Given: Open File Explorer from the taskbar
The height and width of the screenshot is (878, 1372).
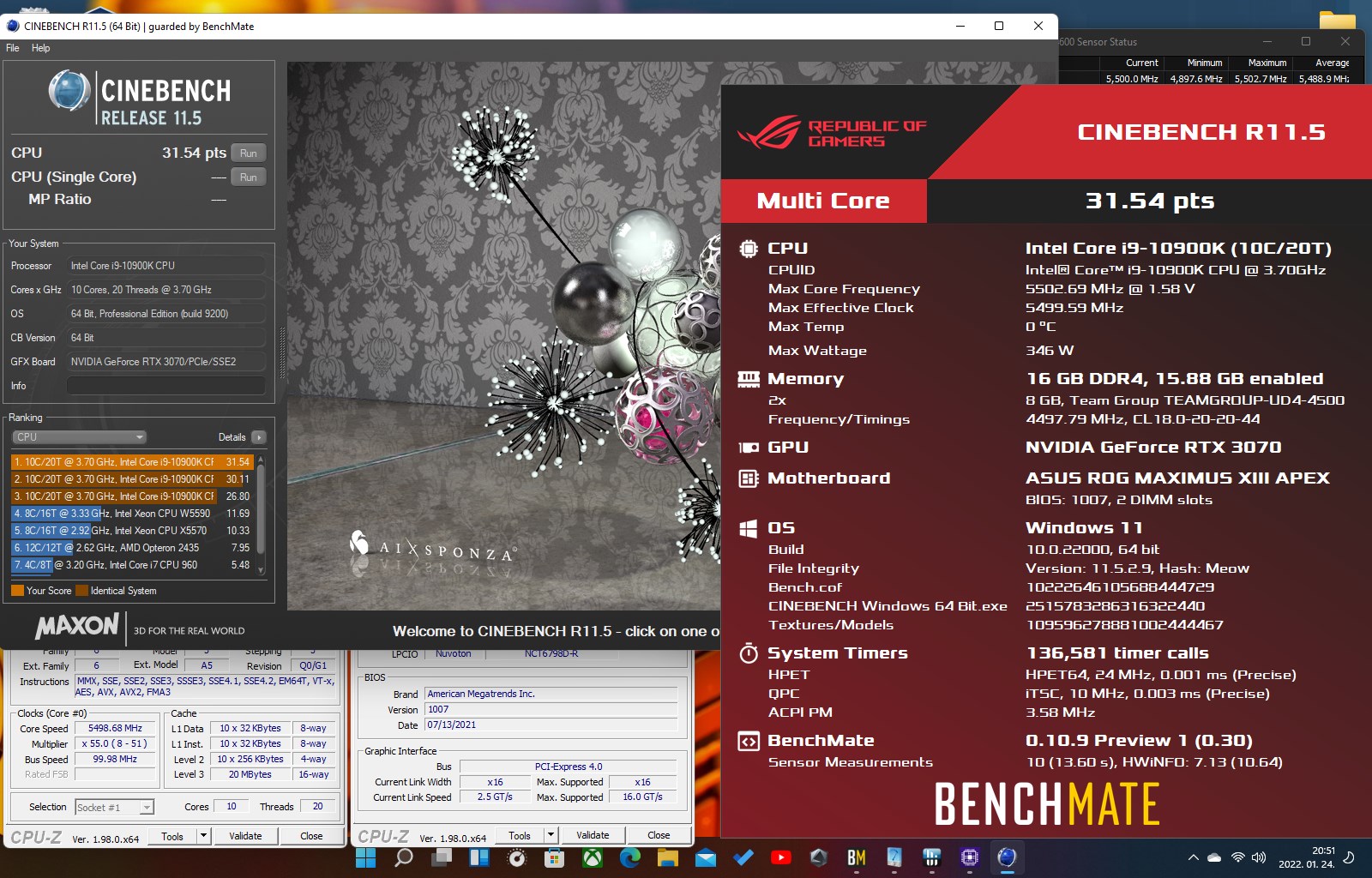Looking at the screenshot, I should pos(668,857).
